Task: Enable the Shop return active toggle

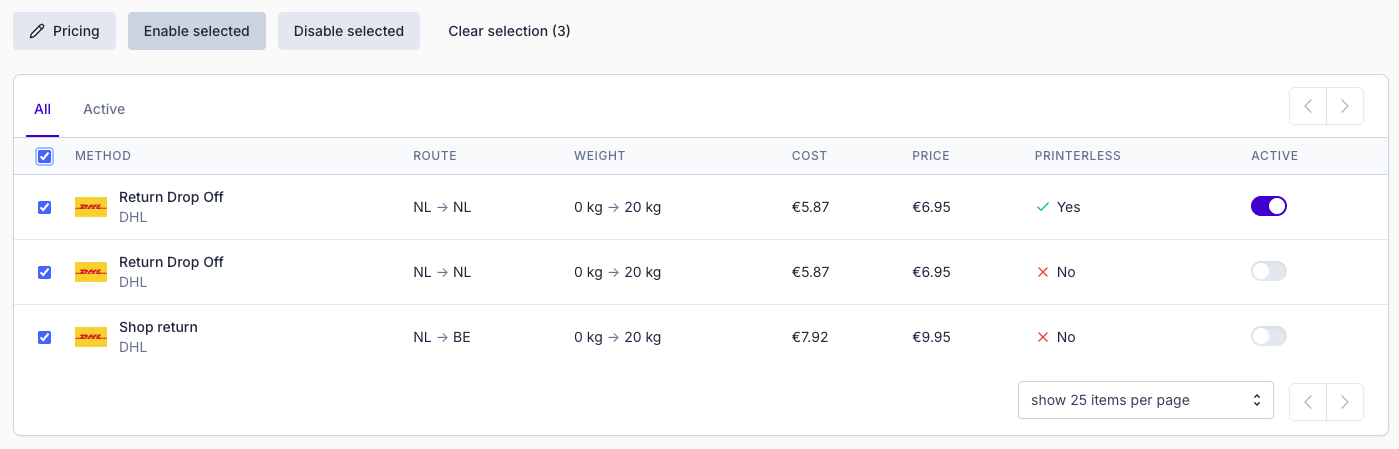Action: (1268, 336)
